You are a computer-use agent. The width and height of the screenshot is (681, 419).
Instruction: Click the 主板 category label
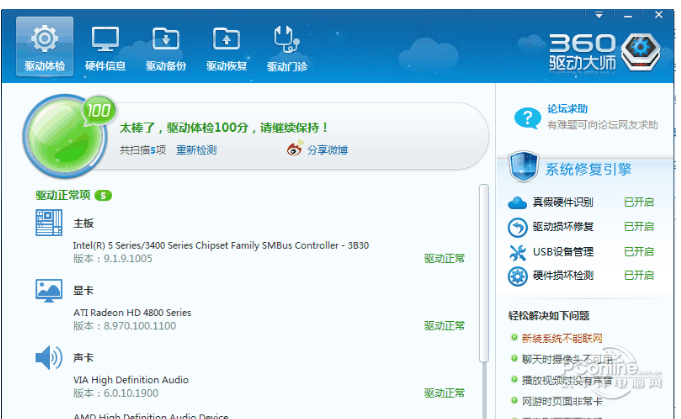pos(83,224)
